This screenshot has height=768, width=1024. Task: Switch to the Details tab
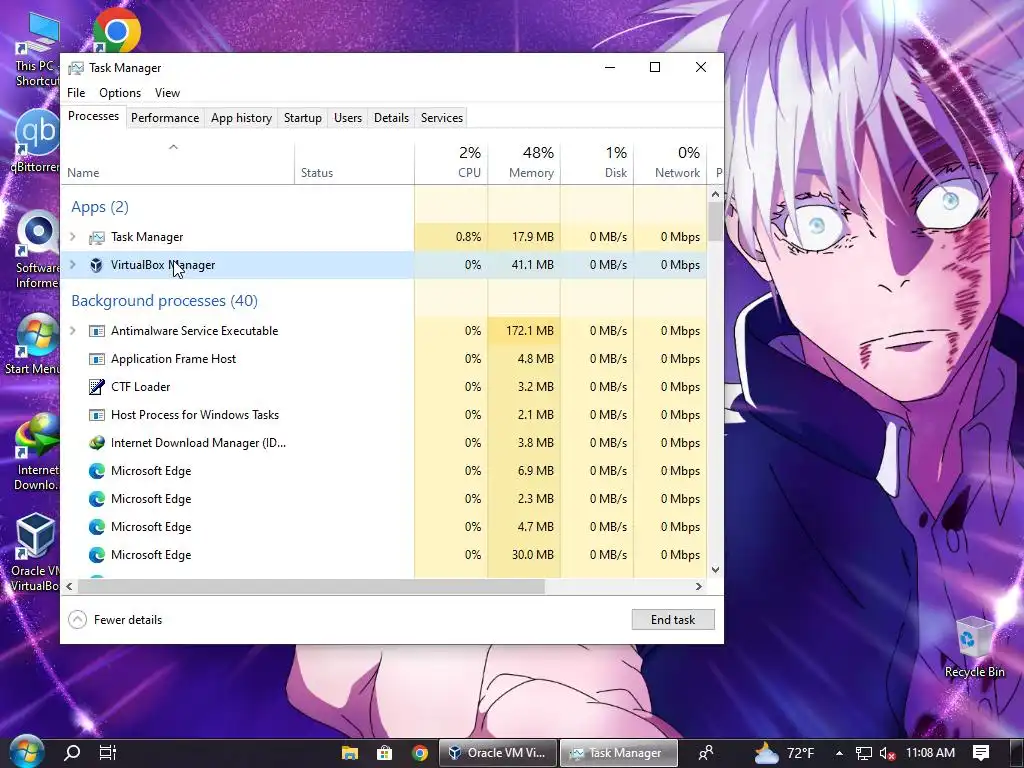pos(391,118)
